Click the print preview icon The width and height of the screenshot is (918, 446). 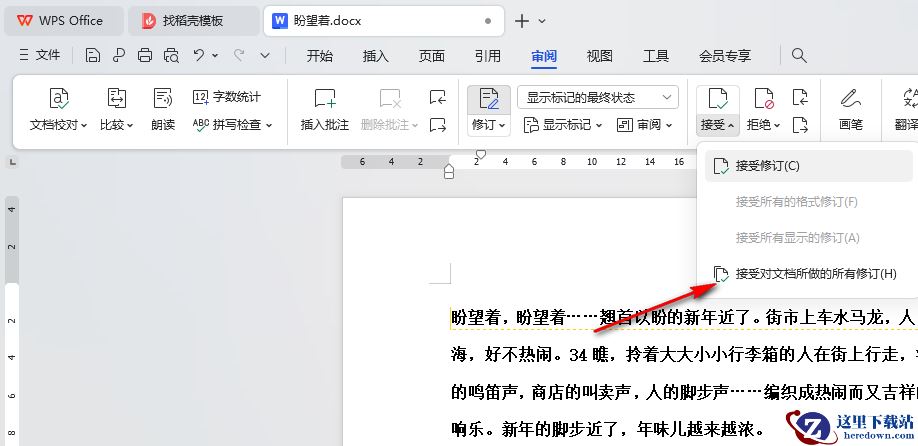[x=171, y=56]
